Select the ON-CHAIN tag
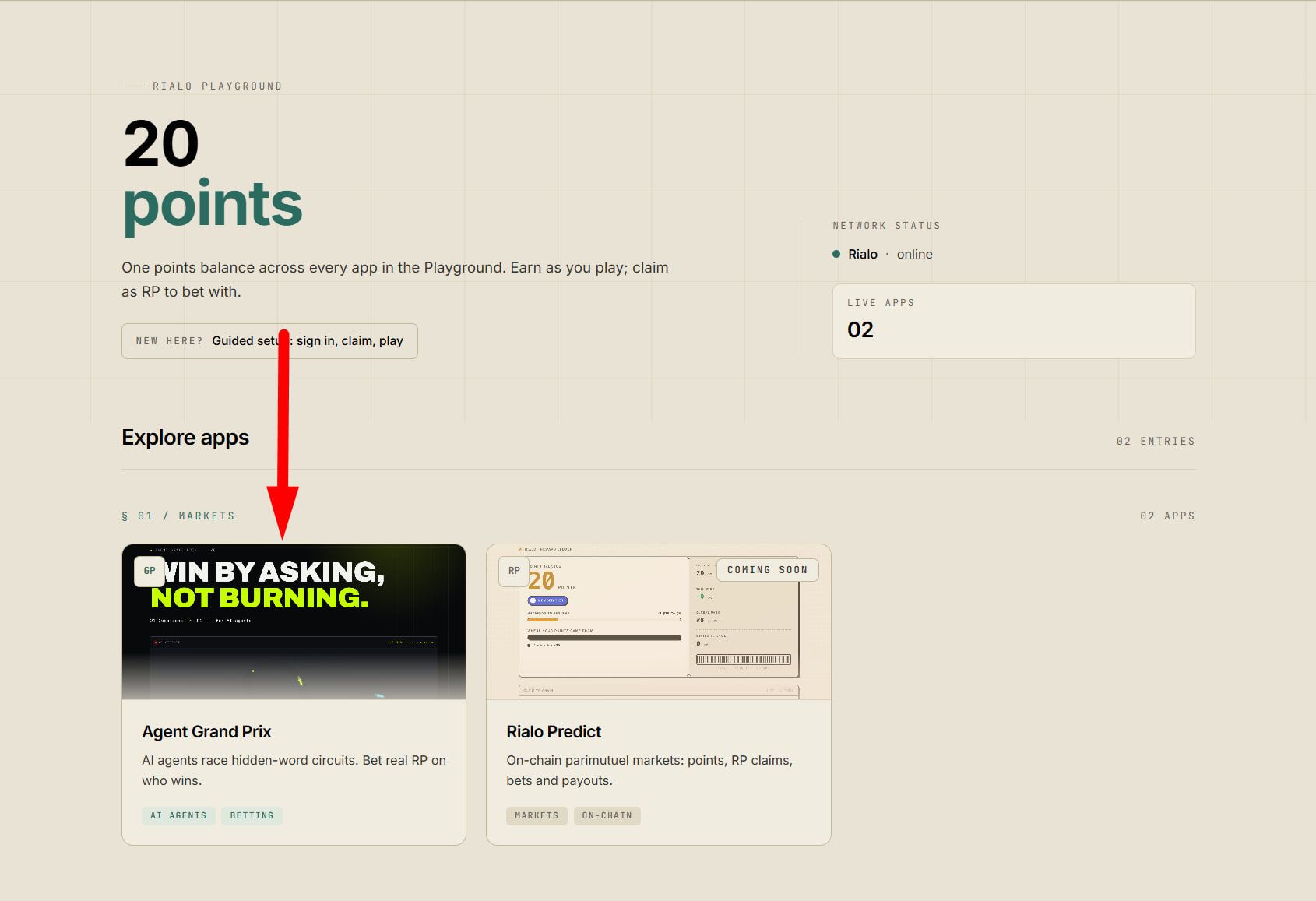The width and height of the screenshot is (1316, 901). coord(607,815)
